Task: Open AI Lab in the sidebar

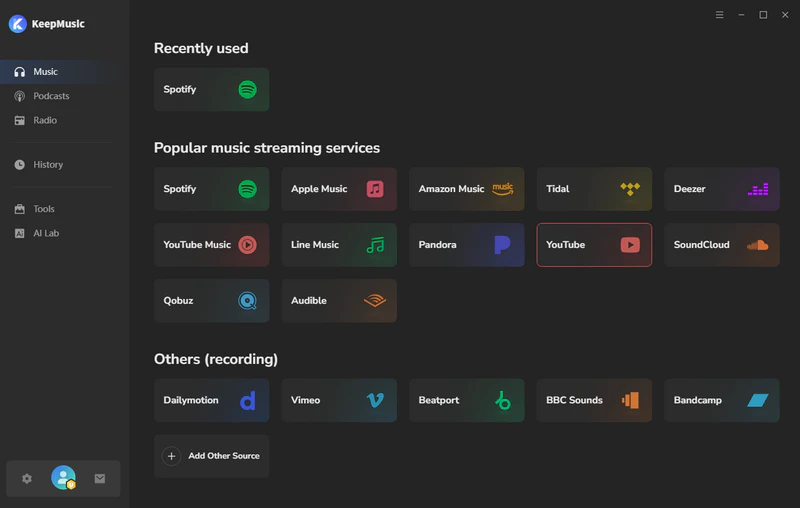Action: [x=45, y=233]
